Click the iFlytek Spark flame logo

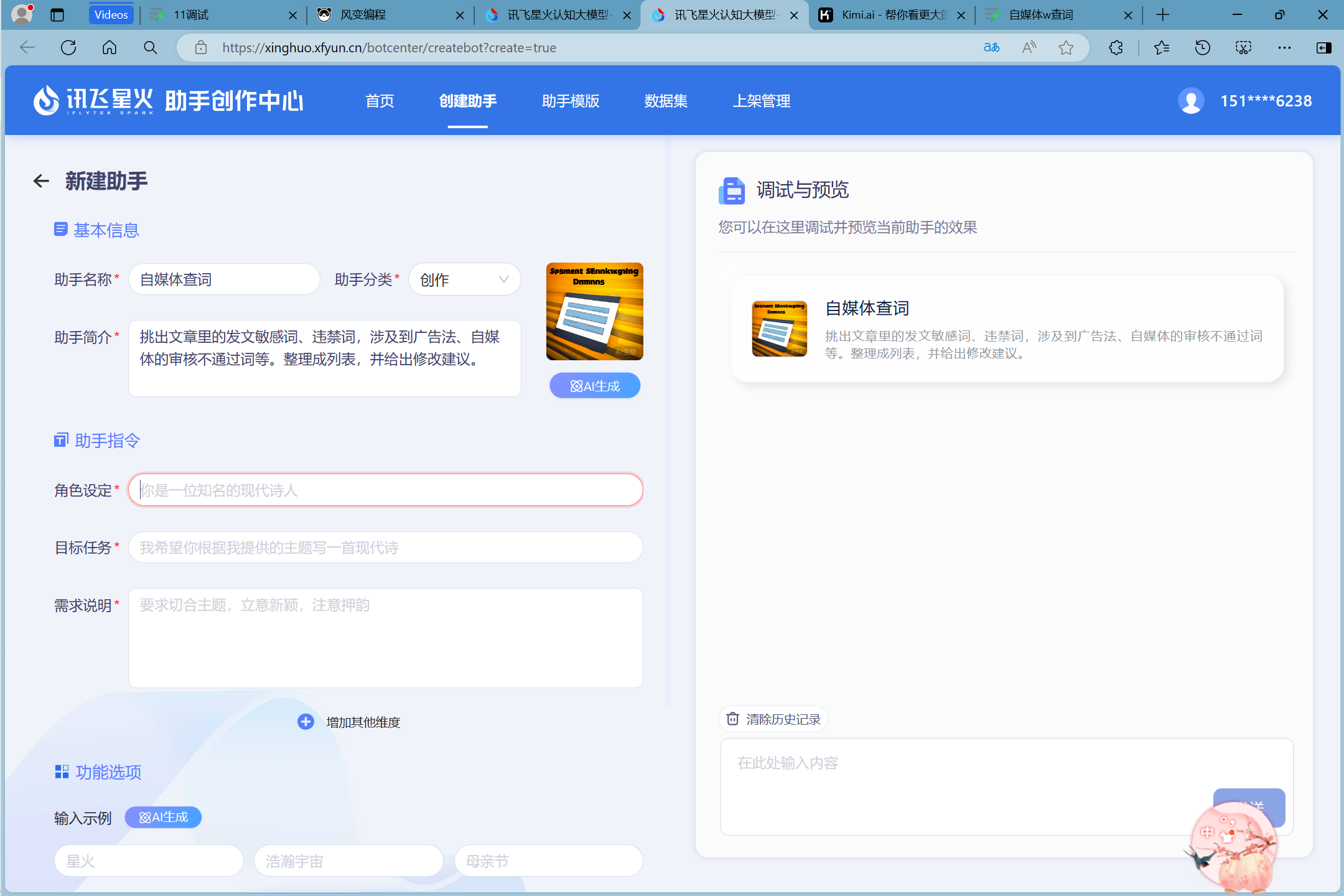(46, 100)
